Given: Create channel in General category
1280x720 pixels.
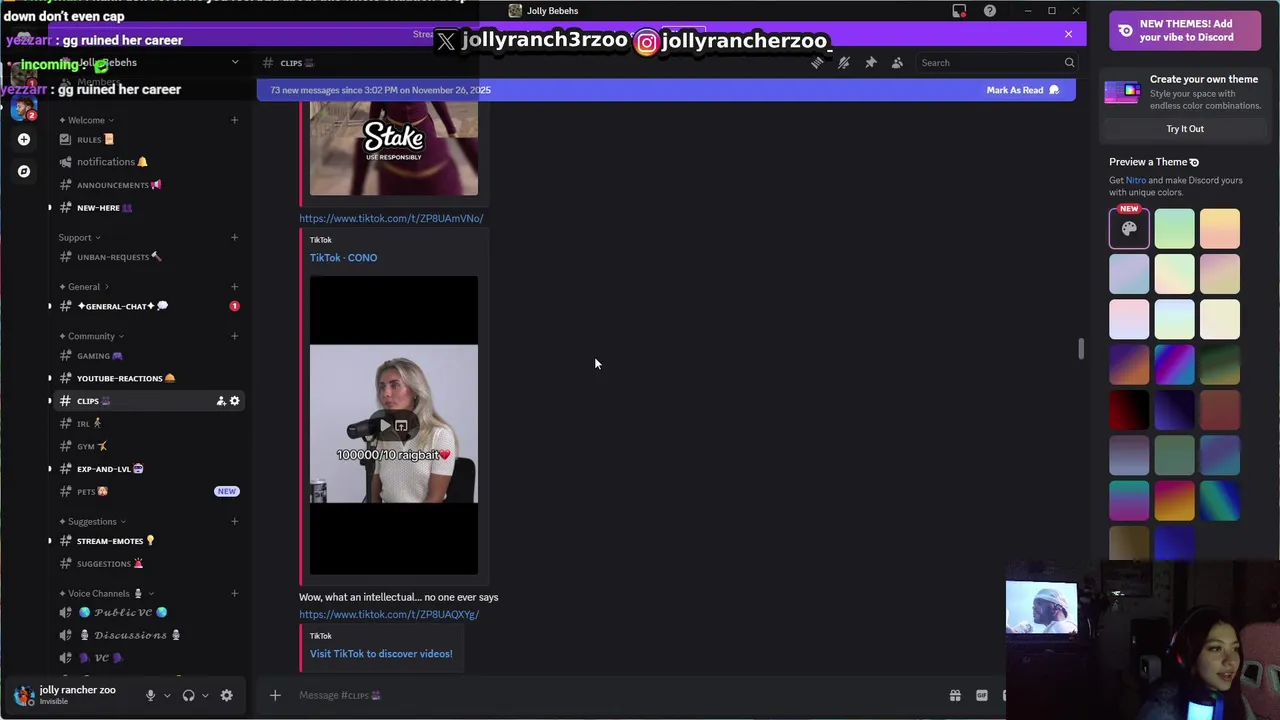Looking at the screenshot, I should (235, 287).
